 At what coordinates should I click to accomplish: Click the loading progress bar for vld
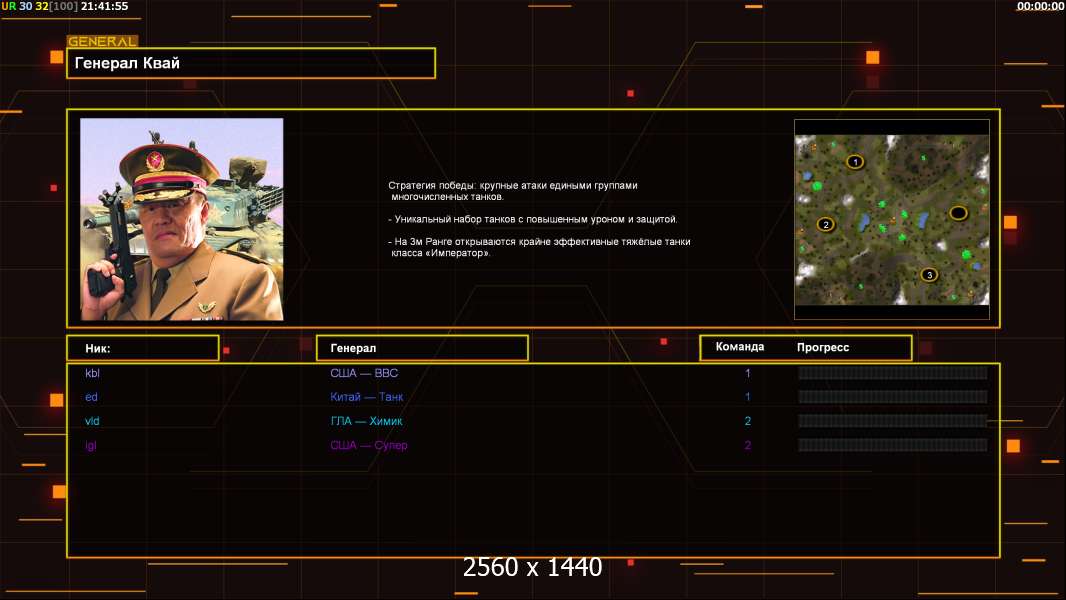893,421
